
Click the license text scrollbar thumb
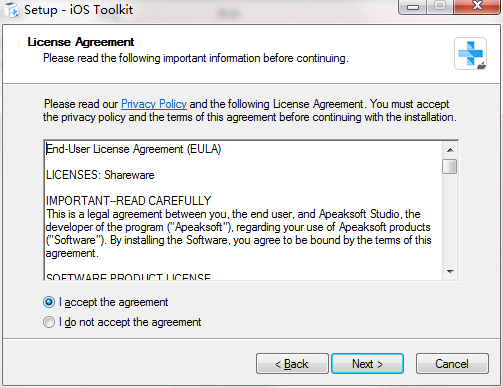tap(450, 166)
